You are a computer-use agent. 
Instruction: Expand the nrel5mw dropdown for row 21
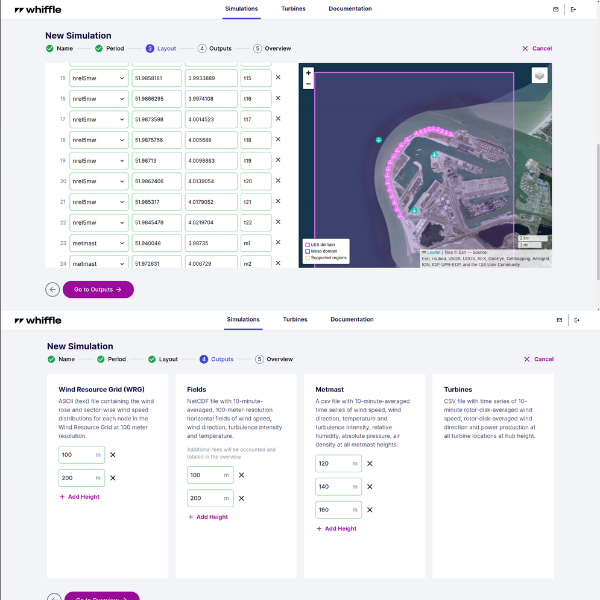click(x=99, y=202)
